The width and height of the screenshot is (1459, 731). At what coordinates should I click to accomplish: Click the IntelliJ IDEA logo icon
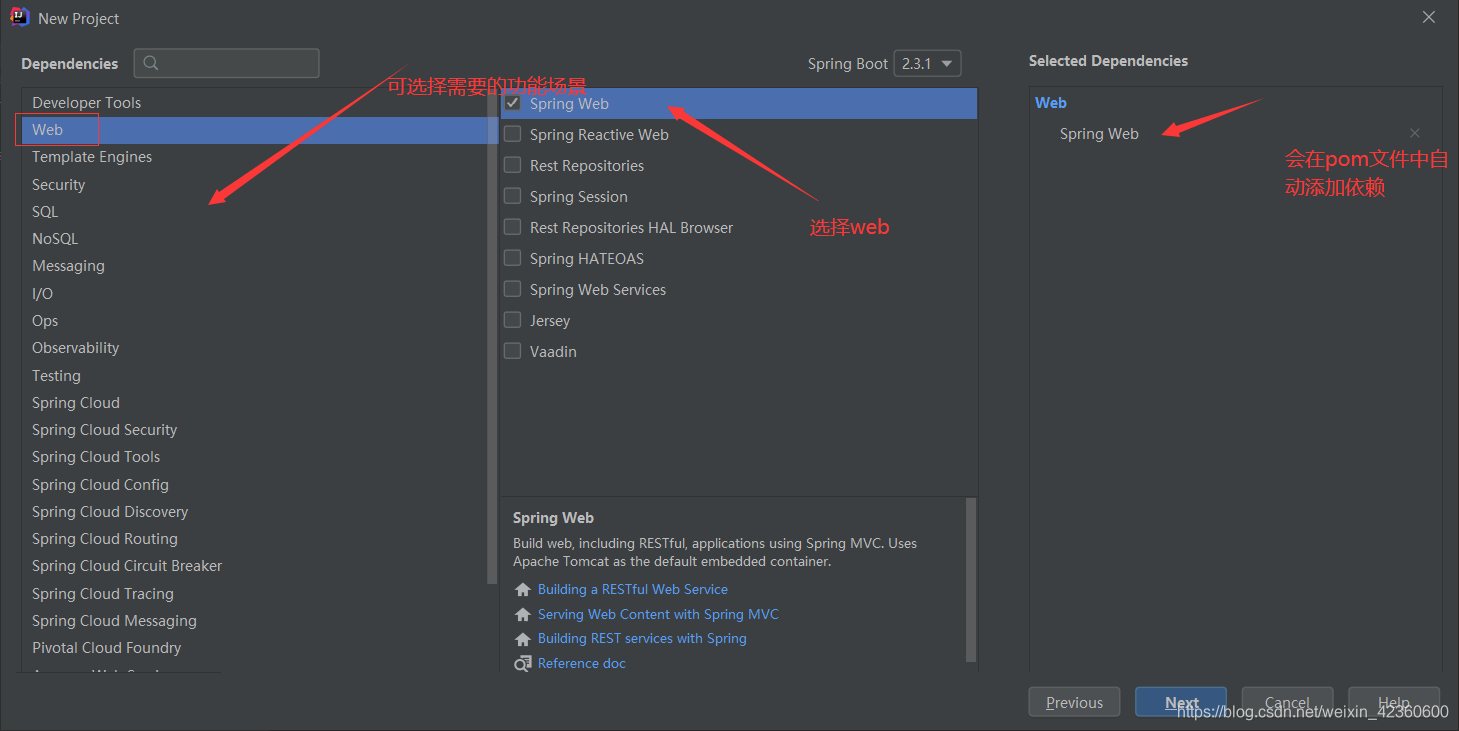tap(19, 17)
